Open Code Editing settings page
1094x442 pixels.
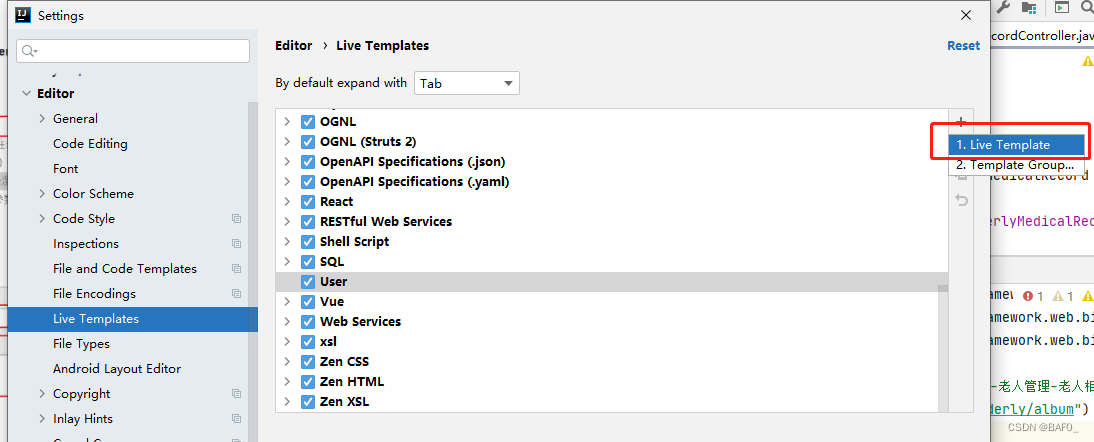click(x=90, y=144)
